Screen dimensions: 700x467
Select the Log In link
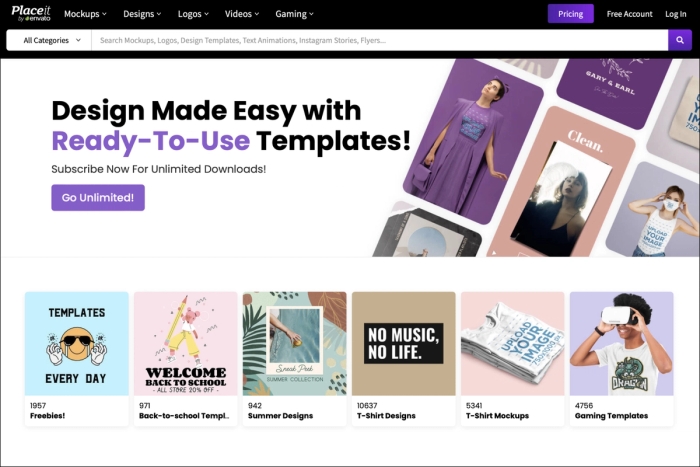[675, 14]
